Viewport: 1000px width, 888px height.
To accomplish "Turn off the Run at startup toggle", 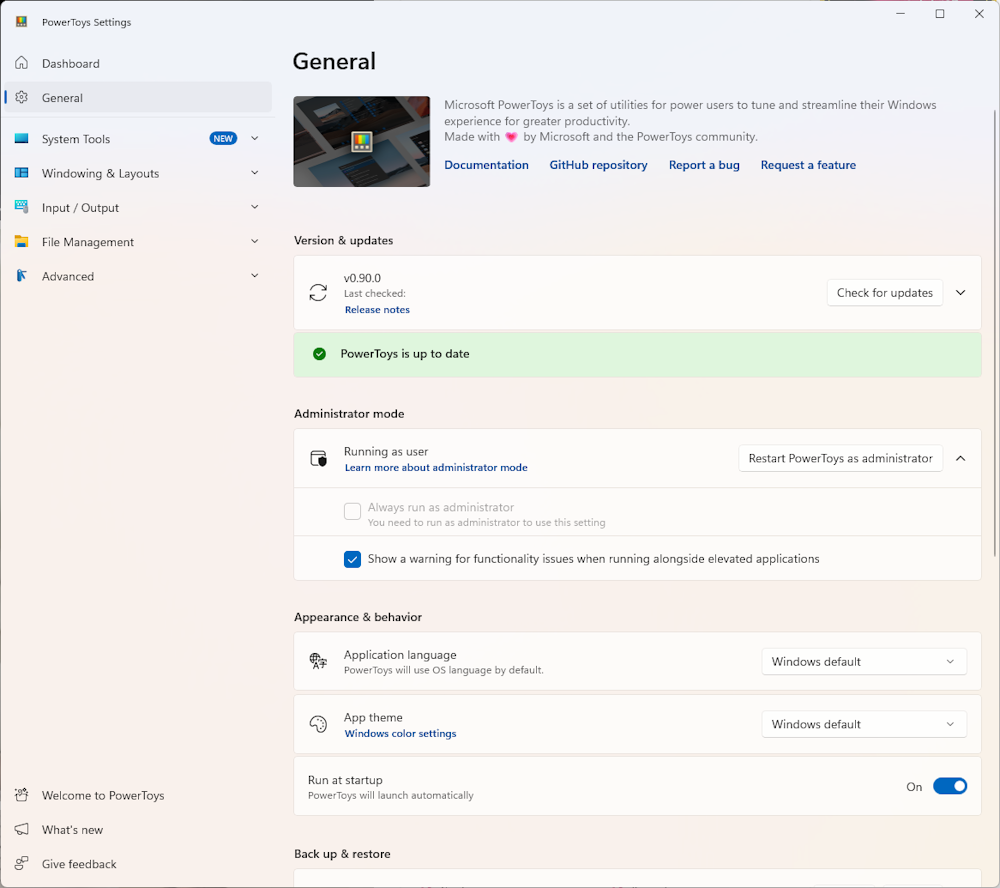I will coord(950,786).
